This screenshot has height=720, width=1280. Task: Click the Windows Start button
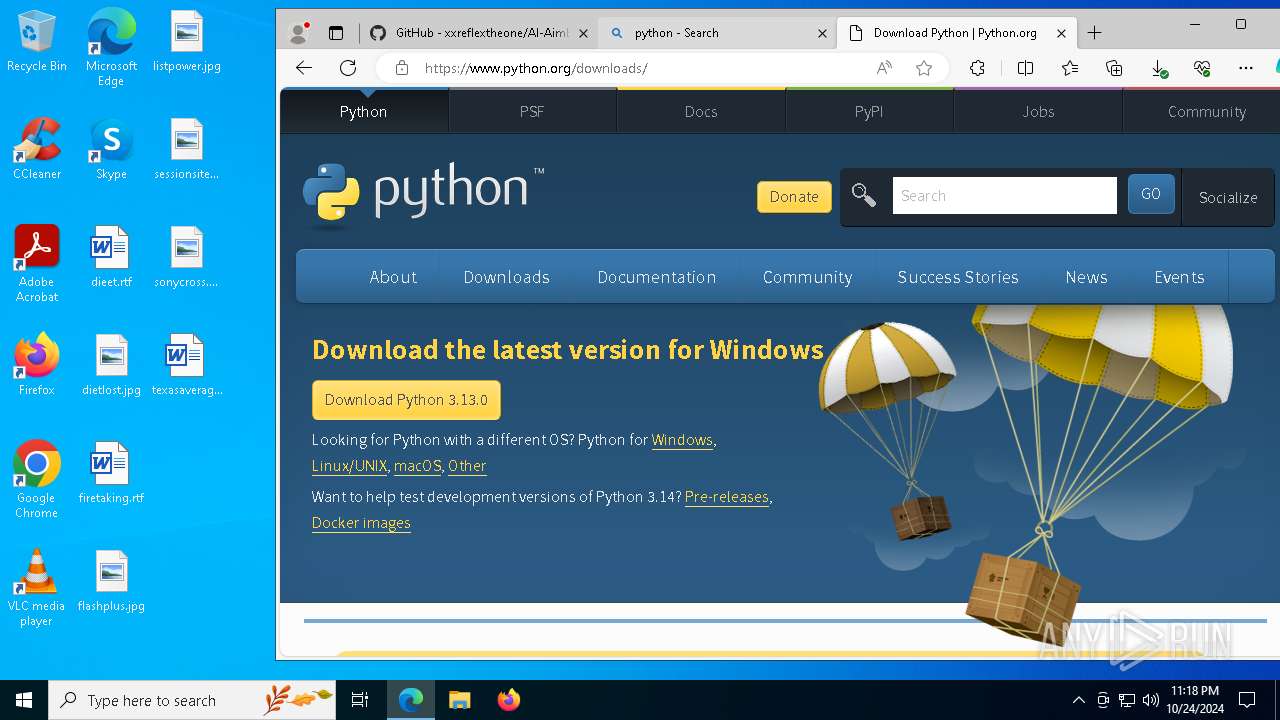point(24,700)
